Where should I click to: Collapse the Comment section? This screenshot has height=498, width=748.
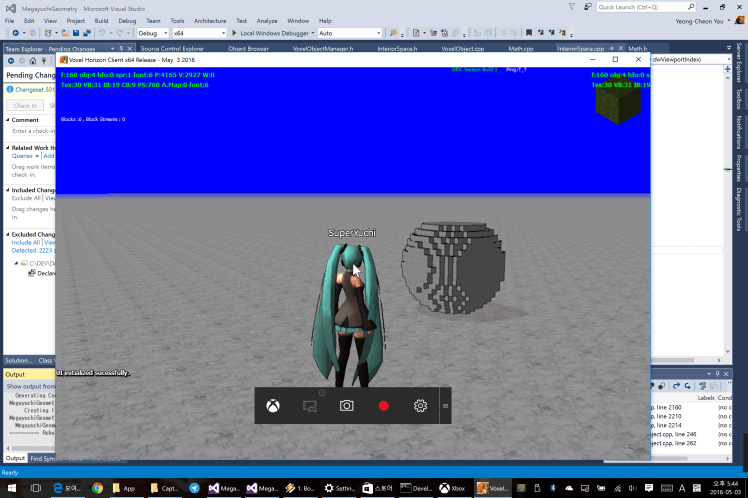pyautogui.click(x=8, y=120)
